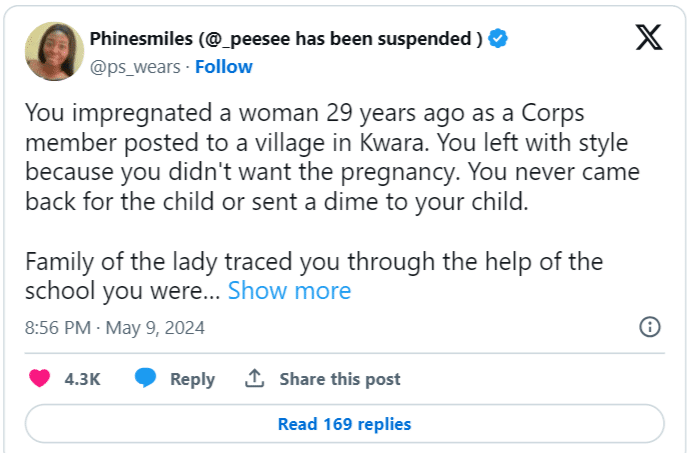Click the Reply text label
Viewport: 689px width, 453px height.
click(192, 379)
